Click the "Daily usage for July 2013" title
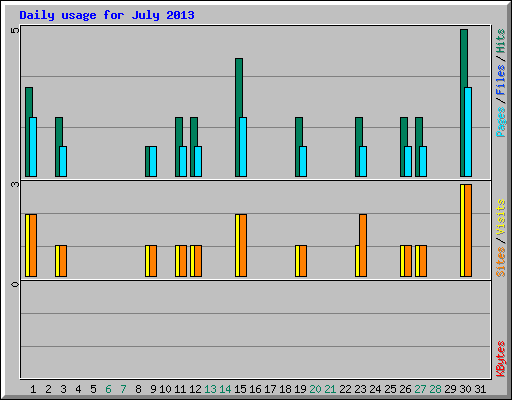 click(107, 16)
